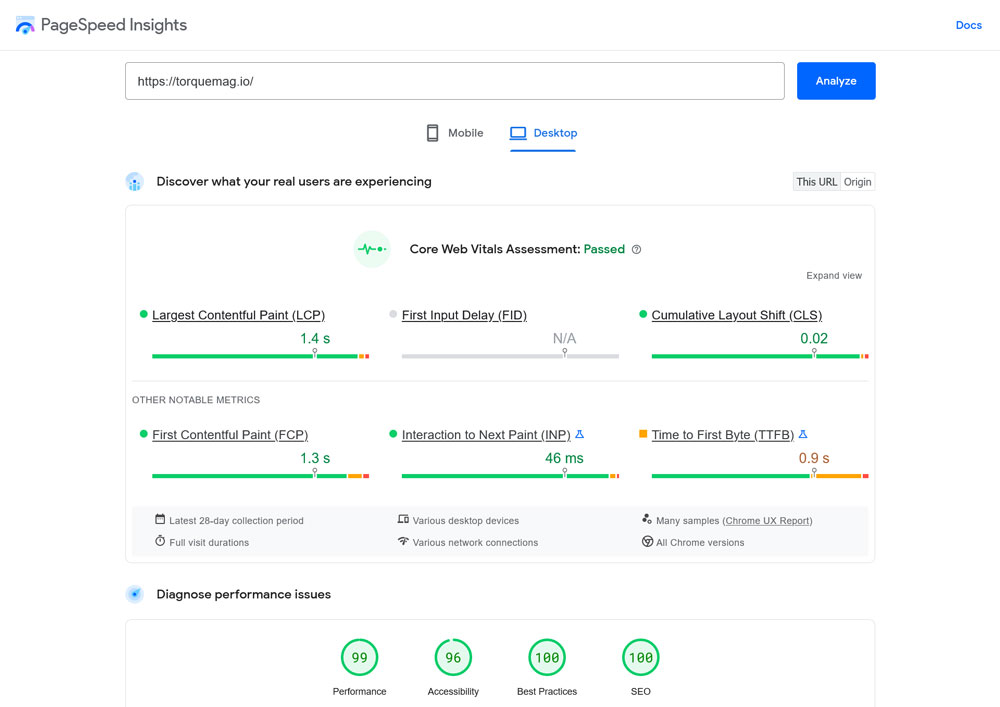Click the Core Web Vitals pulse icon

372,249
